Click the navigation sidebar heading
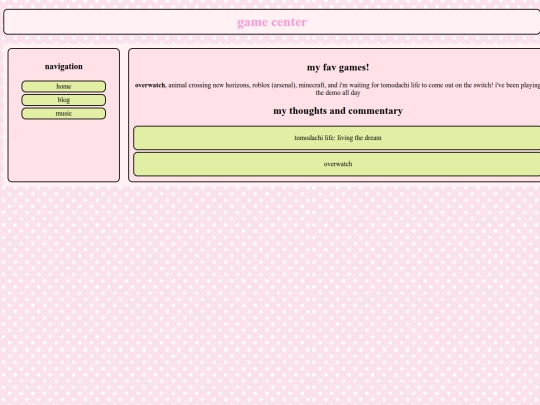Viewport: 540px width, 405px height. click(64, 66)
